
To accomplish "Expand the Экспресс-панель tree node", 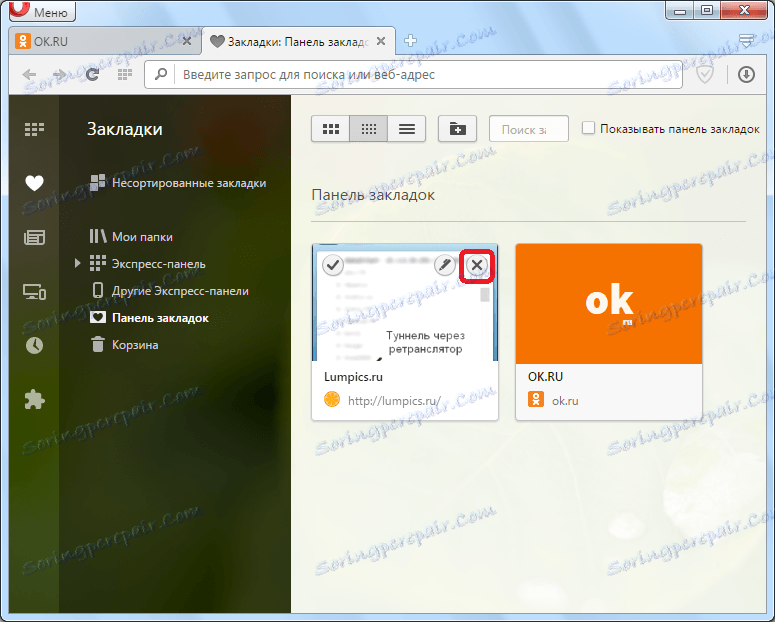I will coord(77,264).
